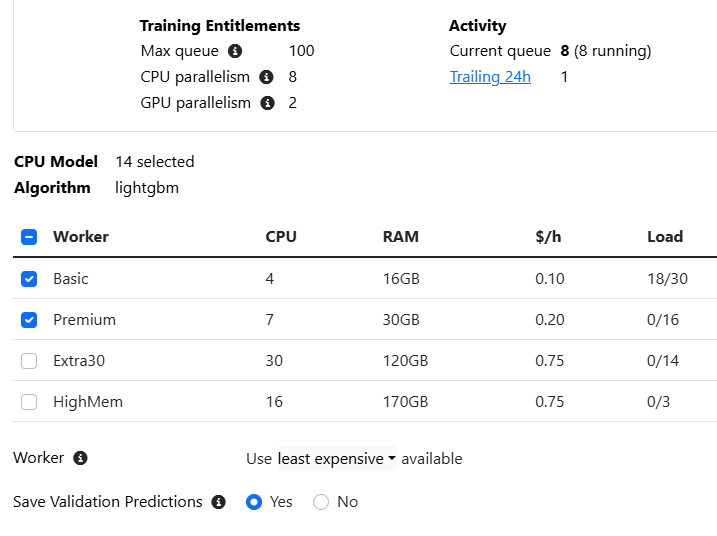This screenshot has height=536, width=717.
Task: Click the RAM column header
Action: pyautogui.click(x=401, y=237)
